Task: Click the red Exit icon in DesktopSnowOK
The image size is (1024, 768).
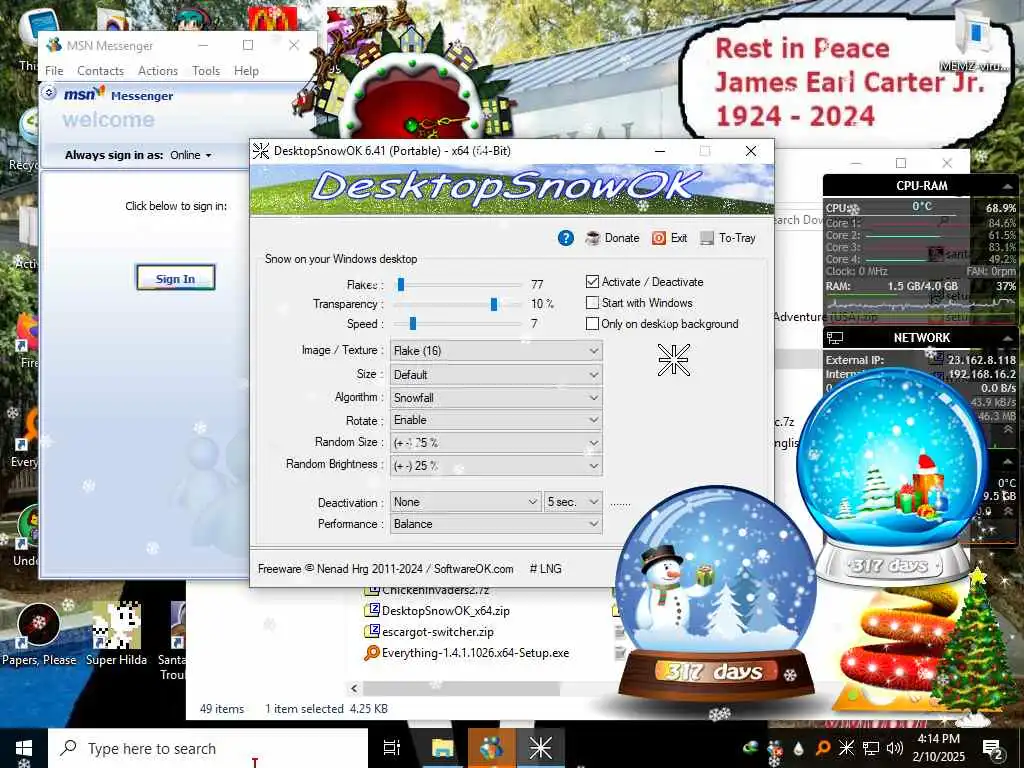Action: (659, 238)
